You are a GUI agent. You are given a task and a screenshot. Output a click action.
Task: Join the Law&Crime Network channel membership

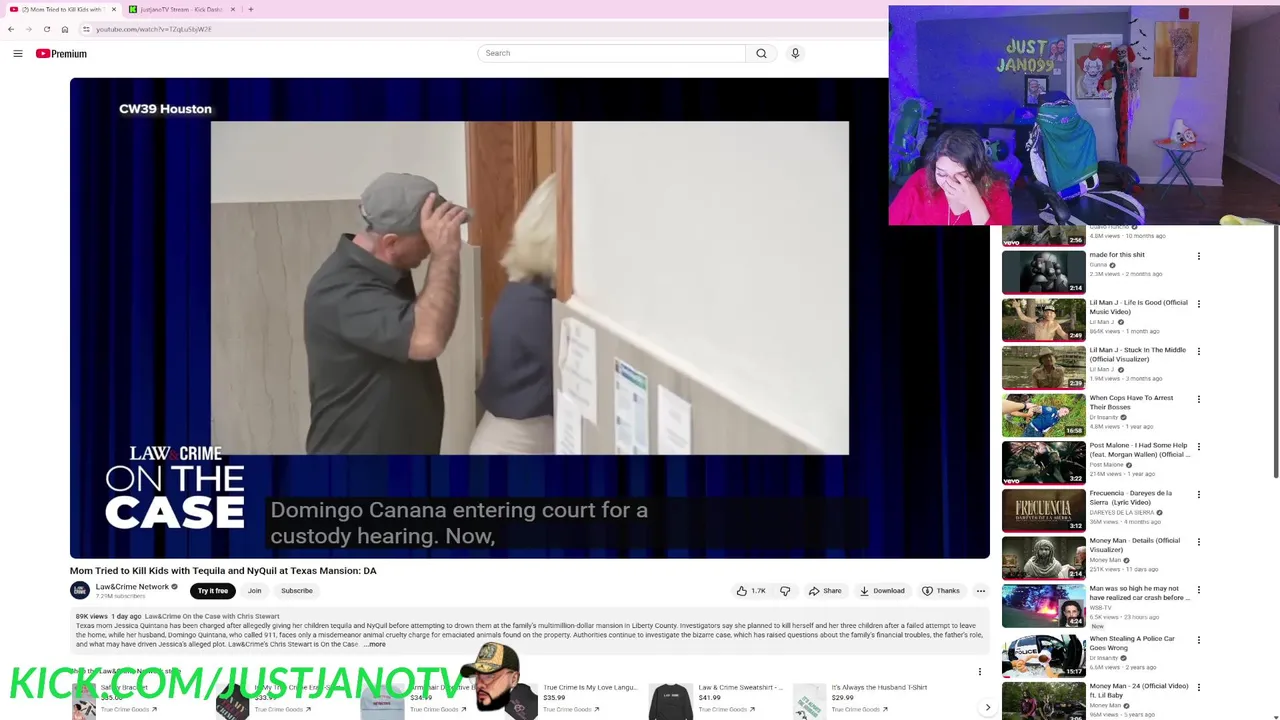(x=254, y=591)
